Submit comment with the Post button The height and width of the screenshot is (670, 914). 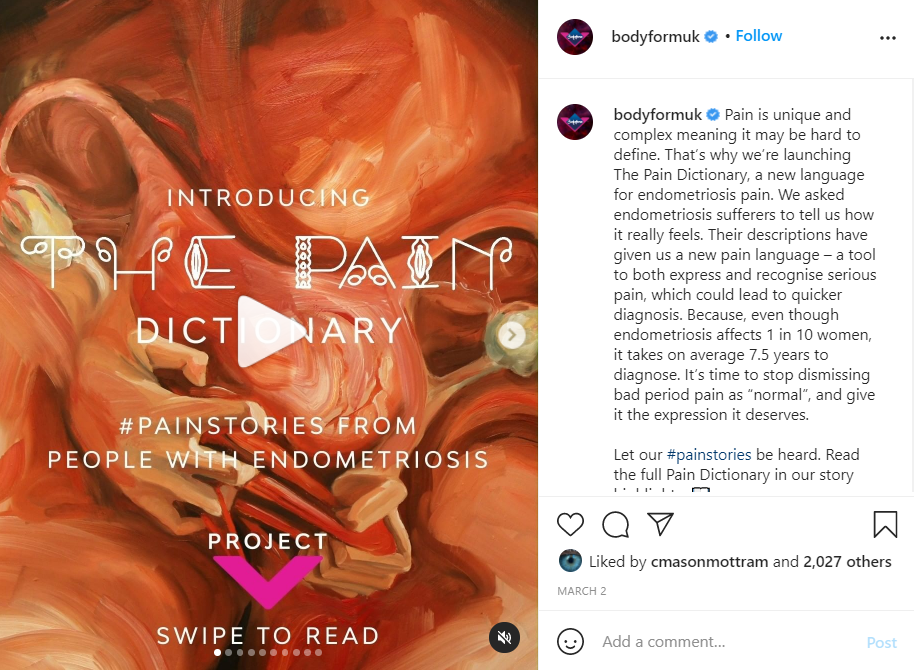click(881, 642)
